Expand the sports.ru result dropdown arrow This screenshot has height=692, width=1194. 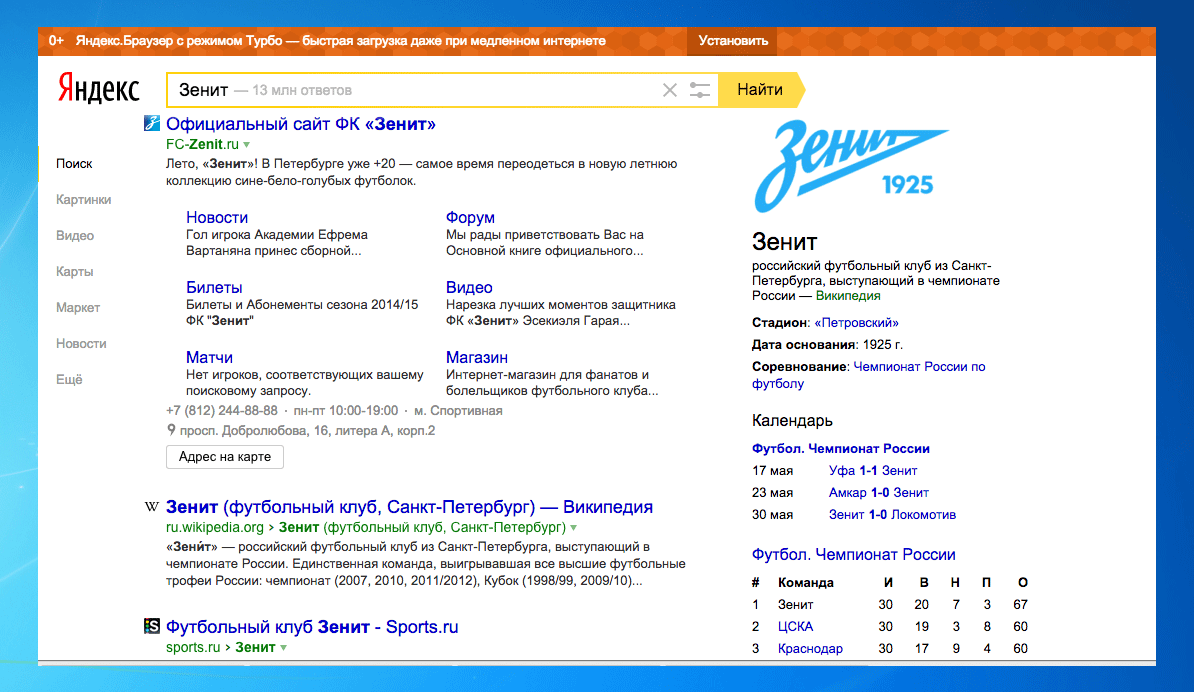[x=283, y=648]
